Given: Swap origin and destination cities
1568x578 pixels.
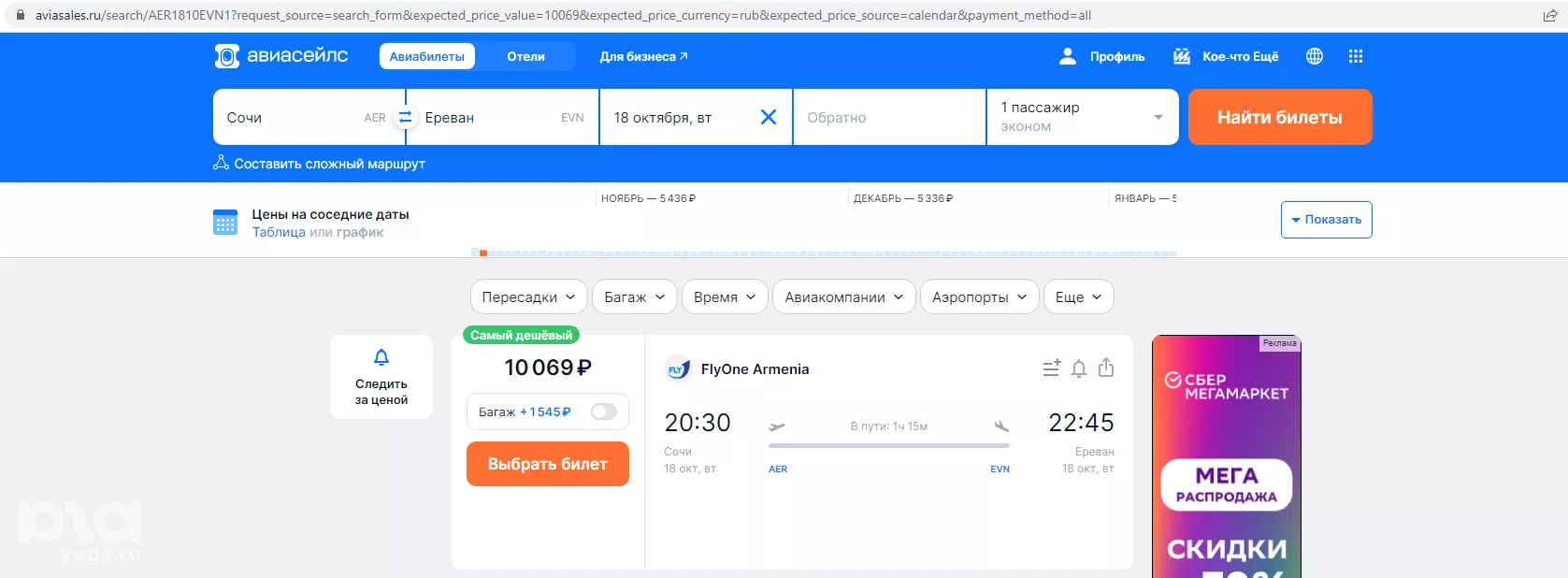Looking at the screenshot, I should [x=405, y=118].
